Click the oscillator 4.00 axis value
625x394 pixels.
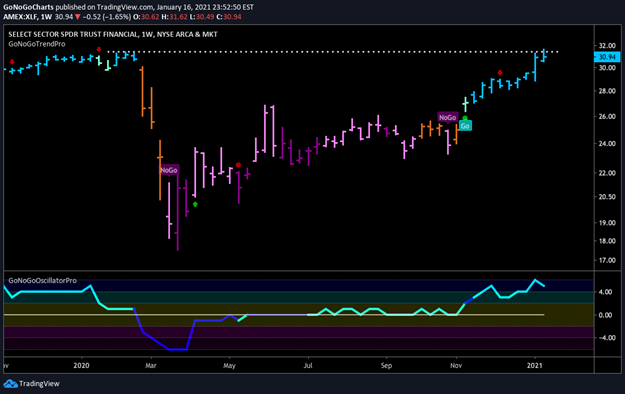coord(605,292)
